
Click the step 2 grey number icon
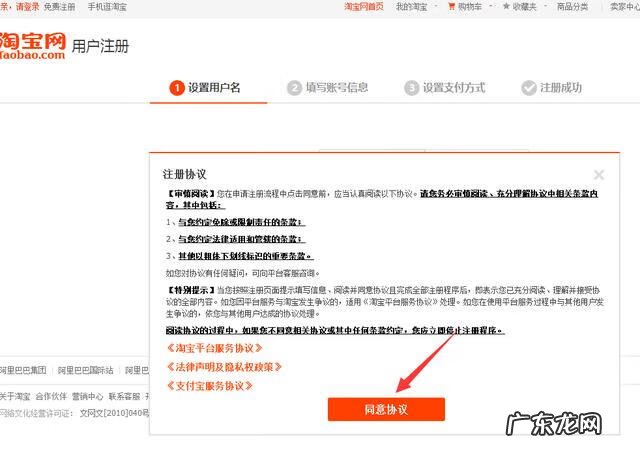(294, 88)
